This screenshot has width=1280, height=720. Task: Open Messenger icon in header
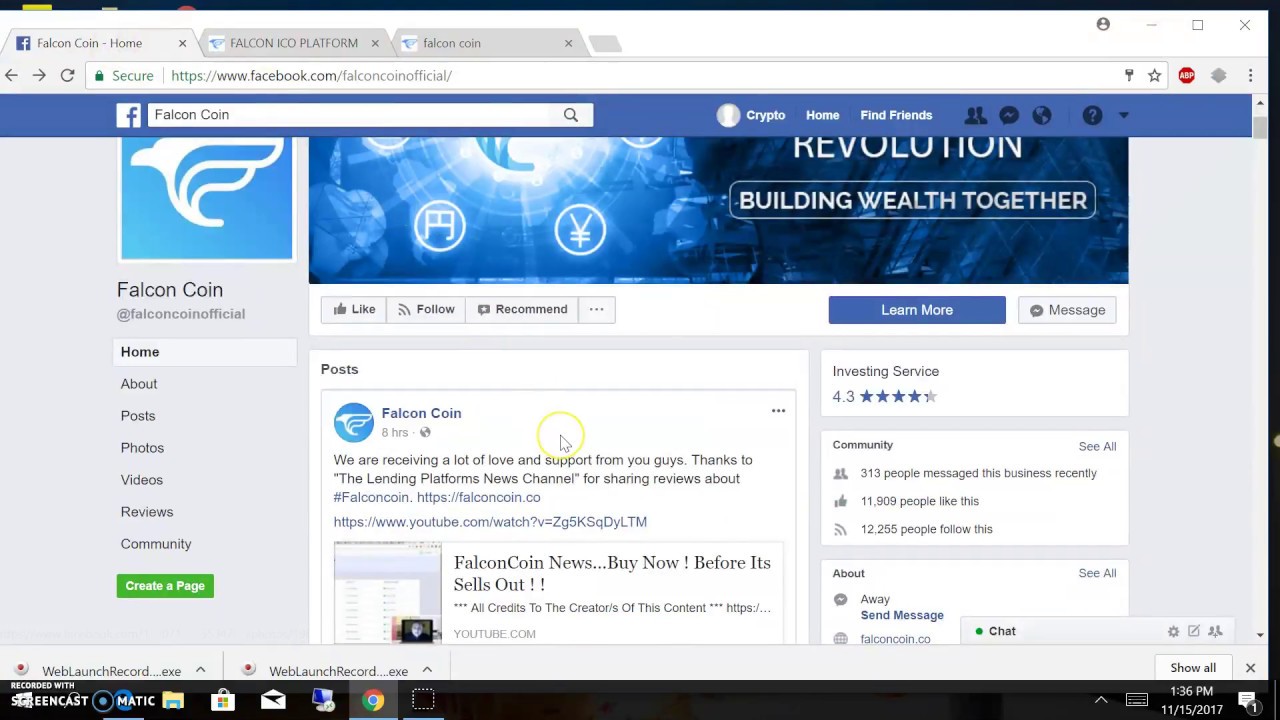pyautogui.click(x=1009, y=115)
